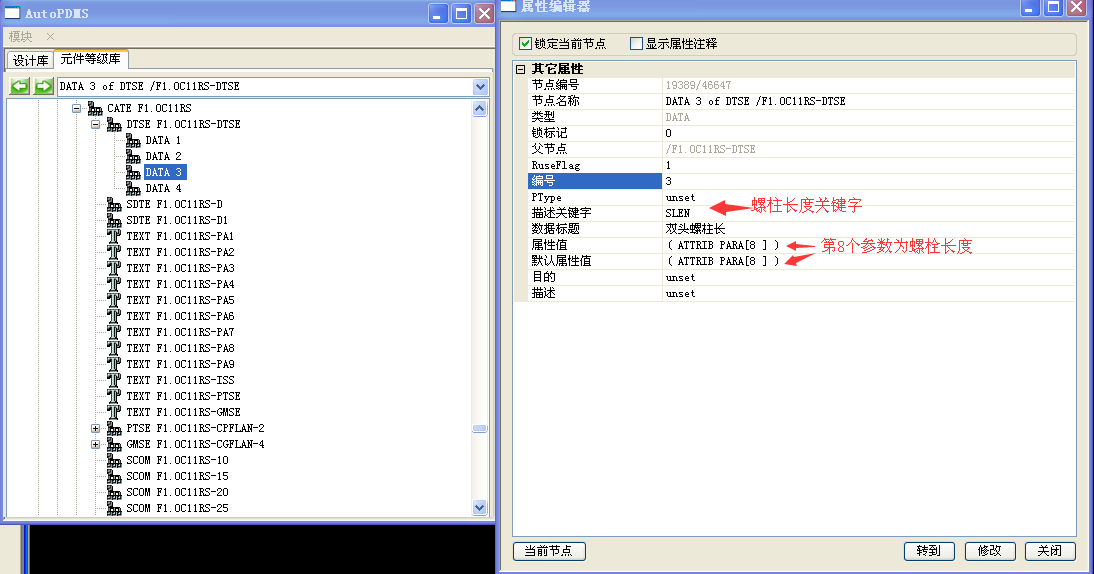Select the DATA 4 tree item
The height and width of the screenshot is (574, 1094).
pyautogui.click(x=163, y=188)
